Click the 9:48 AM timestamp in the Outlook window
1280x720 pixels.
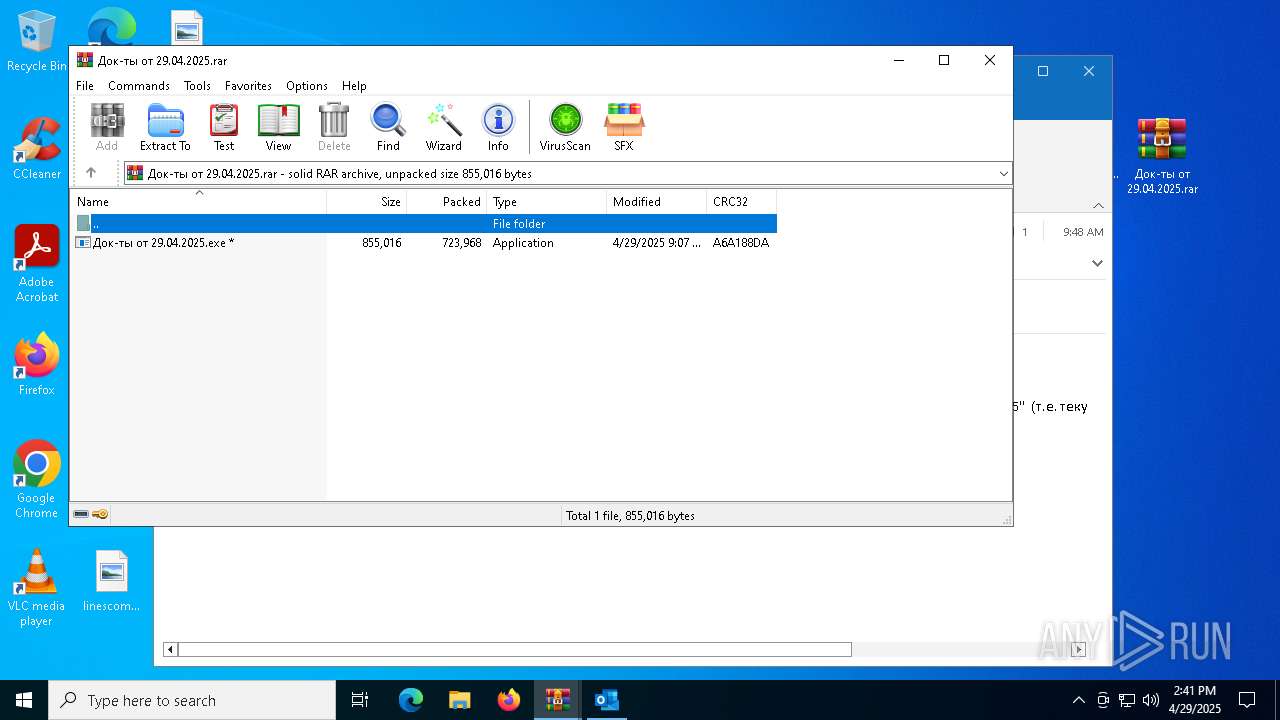(x=1083, y=231)
